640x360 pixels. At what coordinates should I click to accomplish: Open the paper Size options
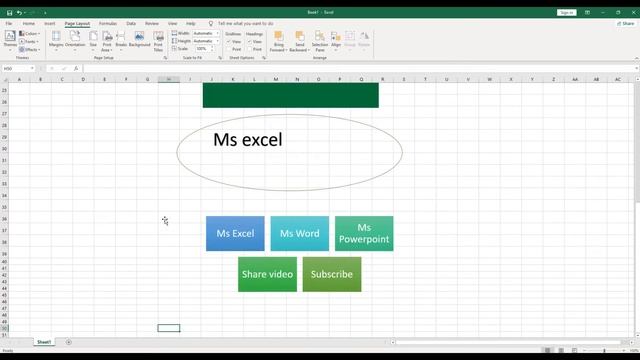pyautogui.click(x=93, y=41)
